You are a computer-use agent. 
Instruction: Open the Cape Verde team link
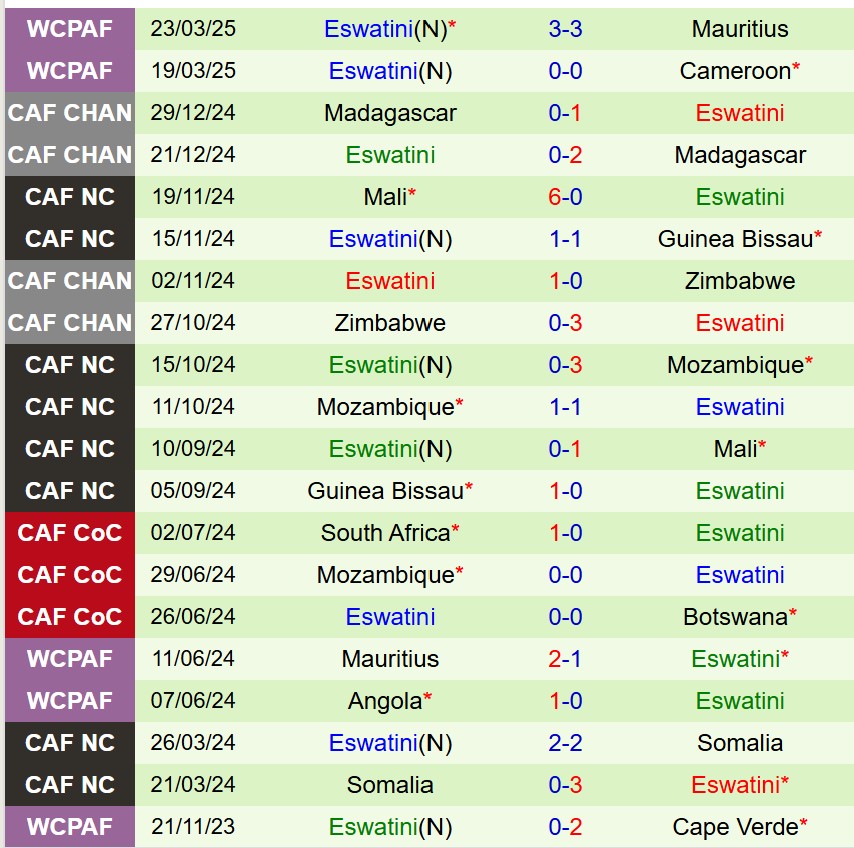click(x=735, y=827)
